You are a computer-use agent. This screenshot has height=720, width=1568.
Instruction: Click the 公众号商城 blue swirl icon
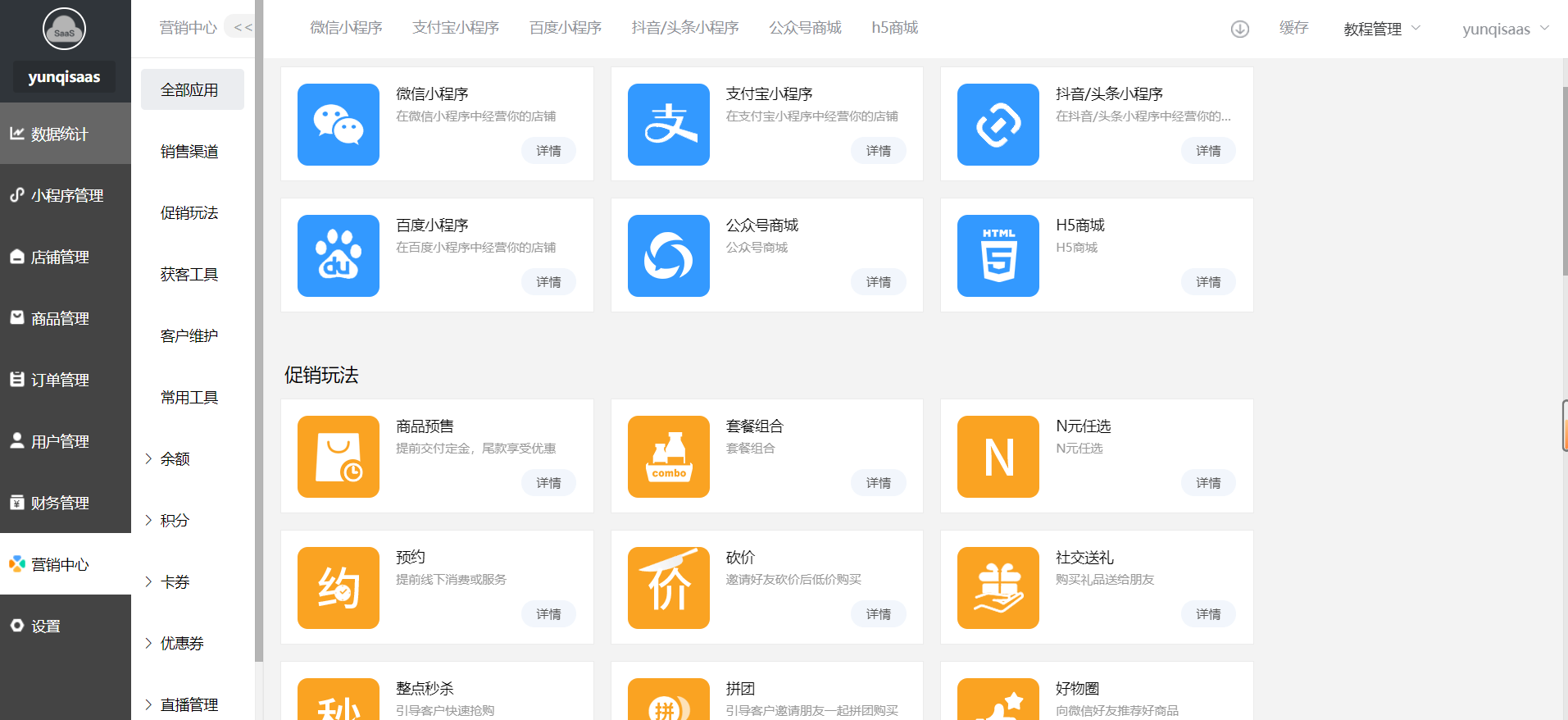pyautogui.click(x=669, y=256)
